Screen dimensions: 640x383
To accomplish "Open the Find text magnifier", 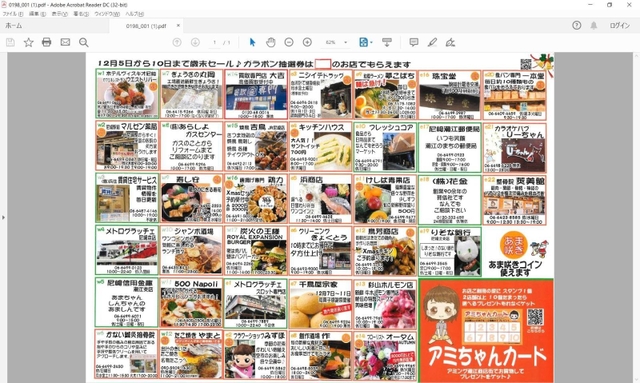I will pos(84,42).
